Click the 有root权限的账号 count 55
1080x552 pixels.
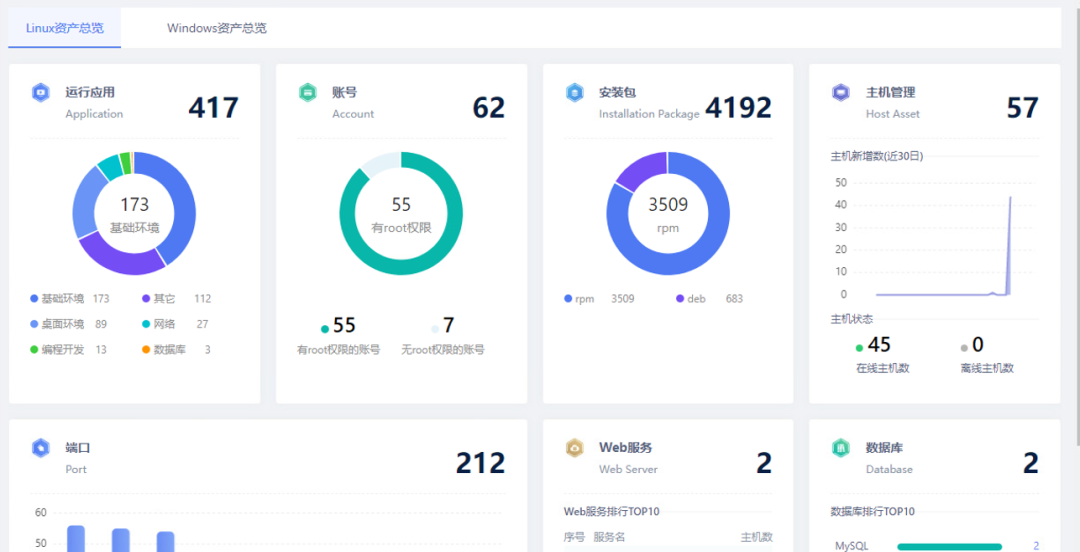(x=344, y=326)
